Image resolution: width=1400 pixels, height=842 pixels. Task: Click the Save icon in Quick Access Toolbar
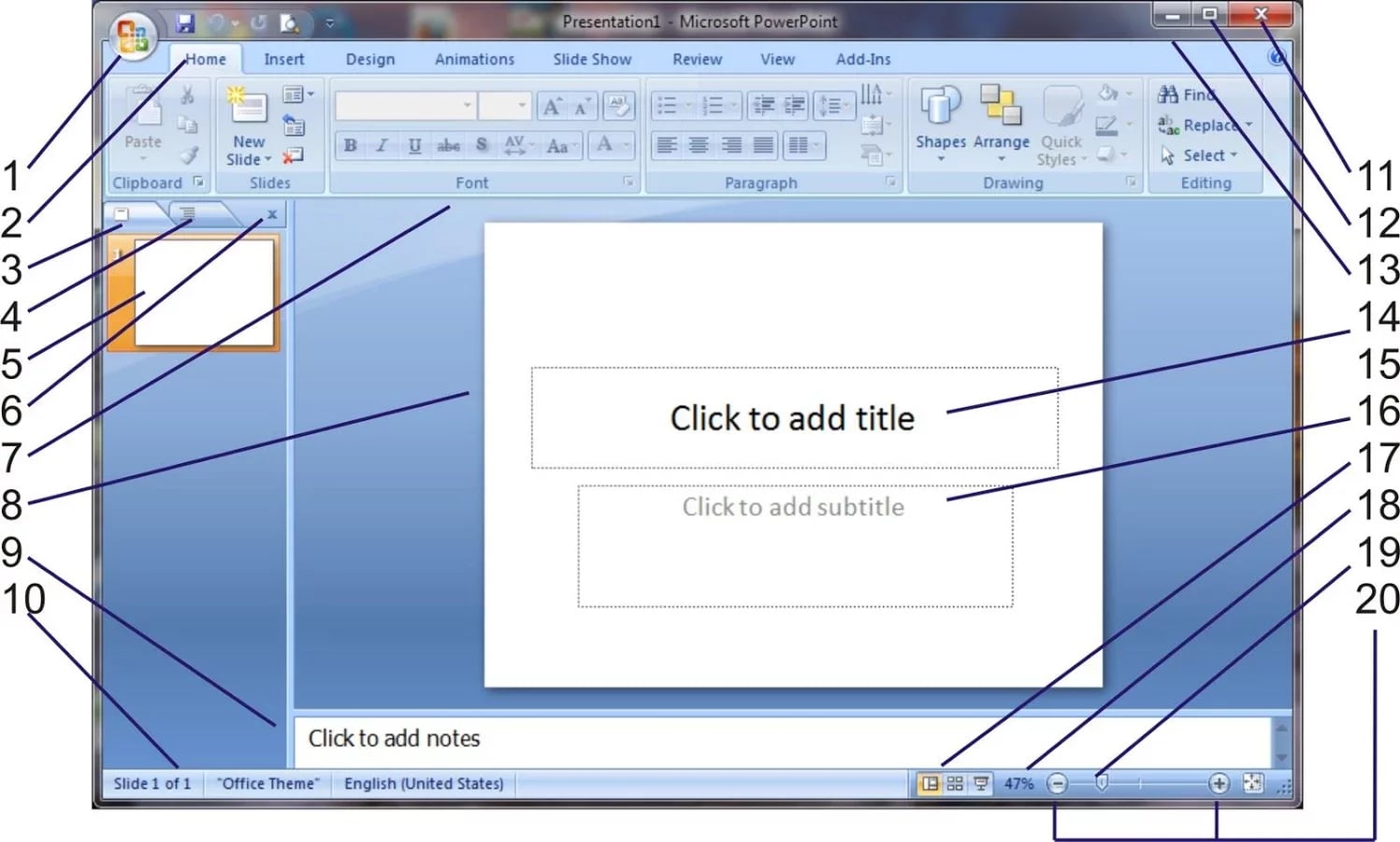185,22
